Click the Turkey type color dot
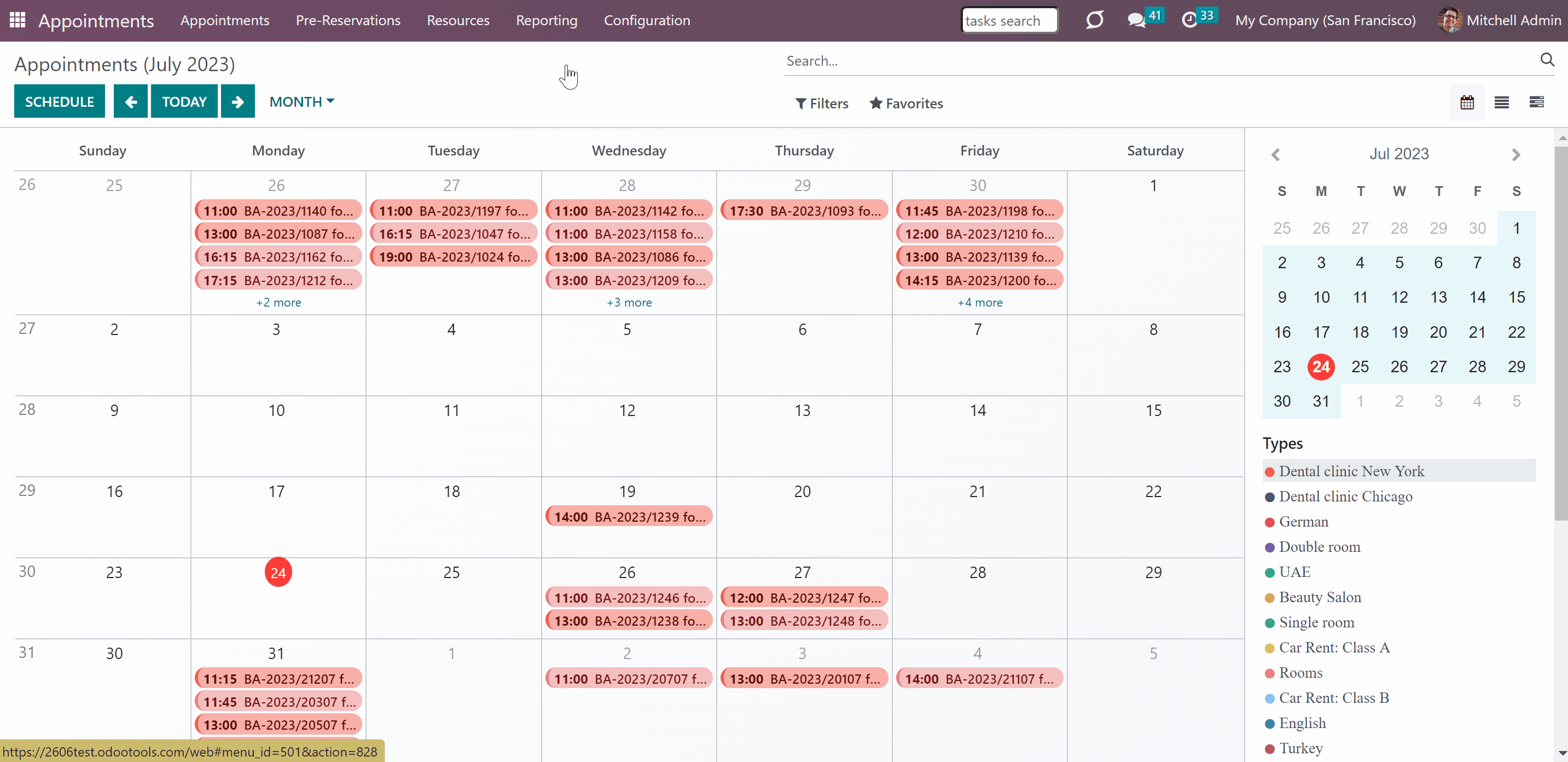 tap(1269, 749)
